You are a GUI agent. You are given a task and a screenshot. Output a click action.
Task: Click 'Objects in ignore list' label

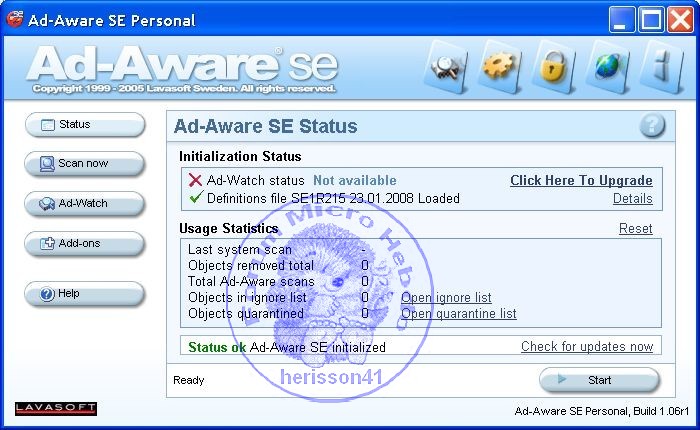pyautogui.click(x=247, y=297)
